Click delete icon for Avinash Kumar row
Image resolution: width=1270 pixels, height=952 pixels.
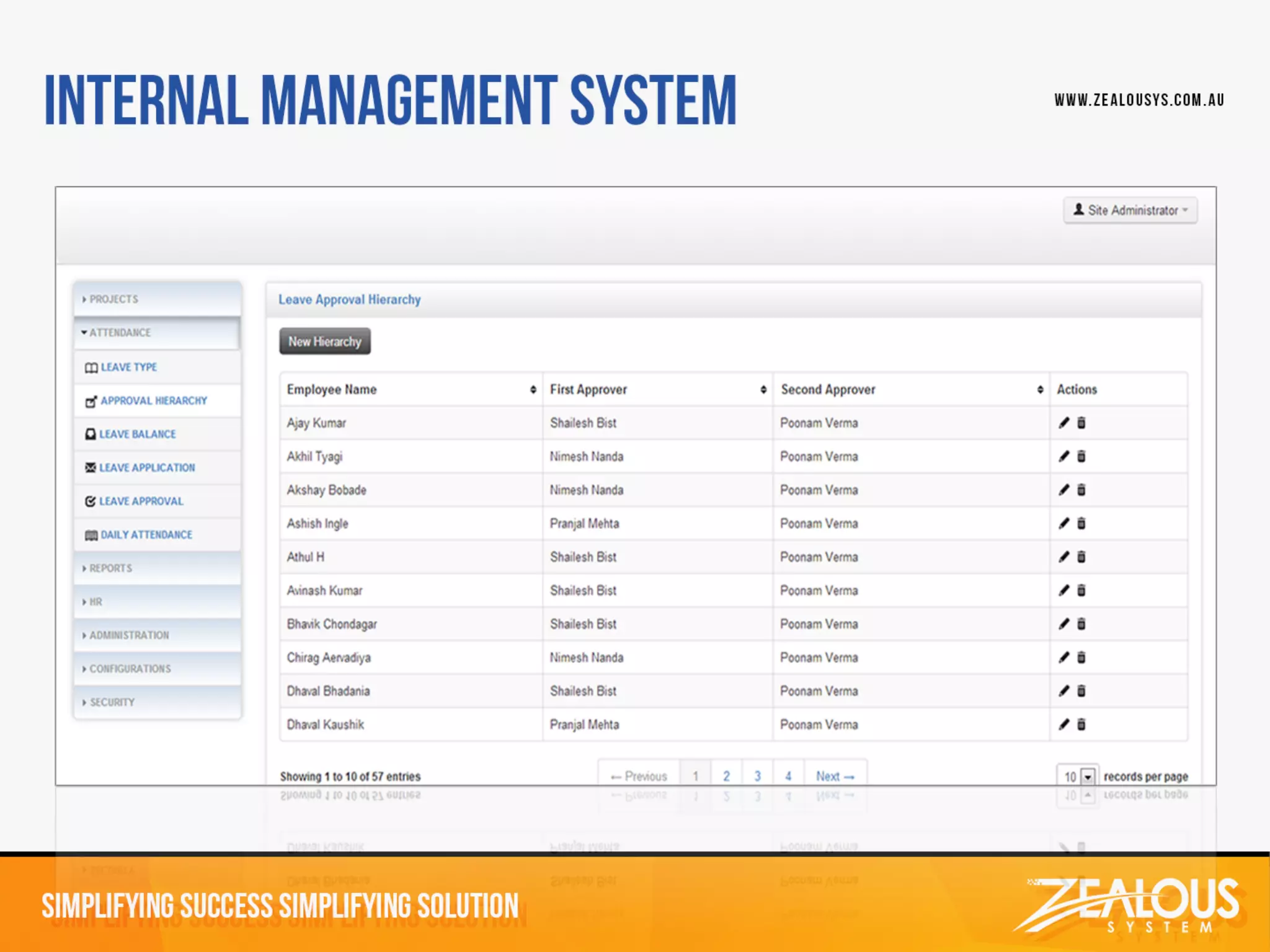tap(1081, 590)
